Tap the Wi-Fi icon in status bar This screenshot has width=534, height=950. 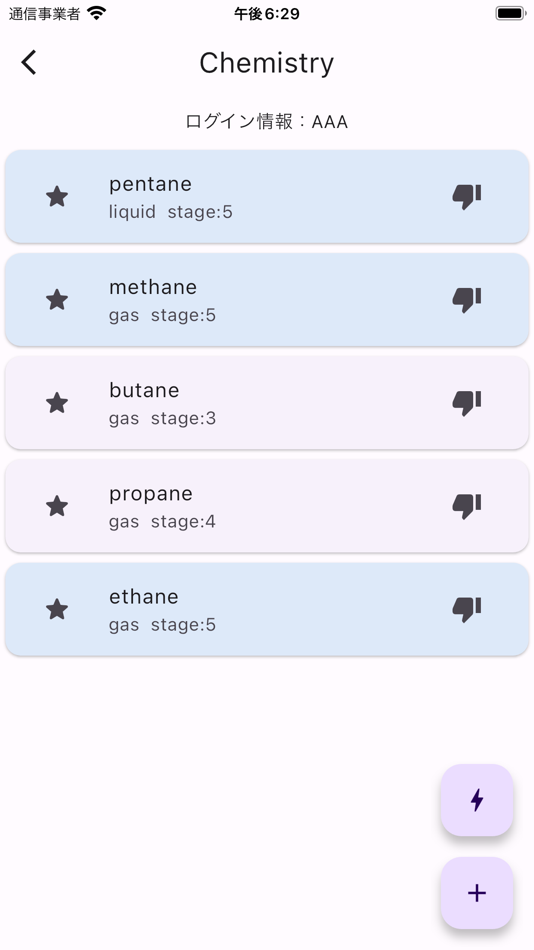click(x=96, y=13)
